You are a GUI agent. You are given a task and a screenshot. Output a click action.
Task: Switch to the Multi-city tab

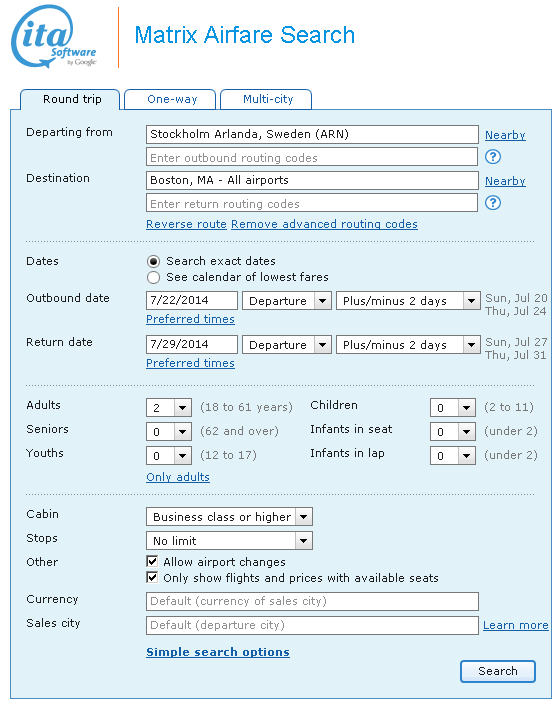(266, 99)
